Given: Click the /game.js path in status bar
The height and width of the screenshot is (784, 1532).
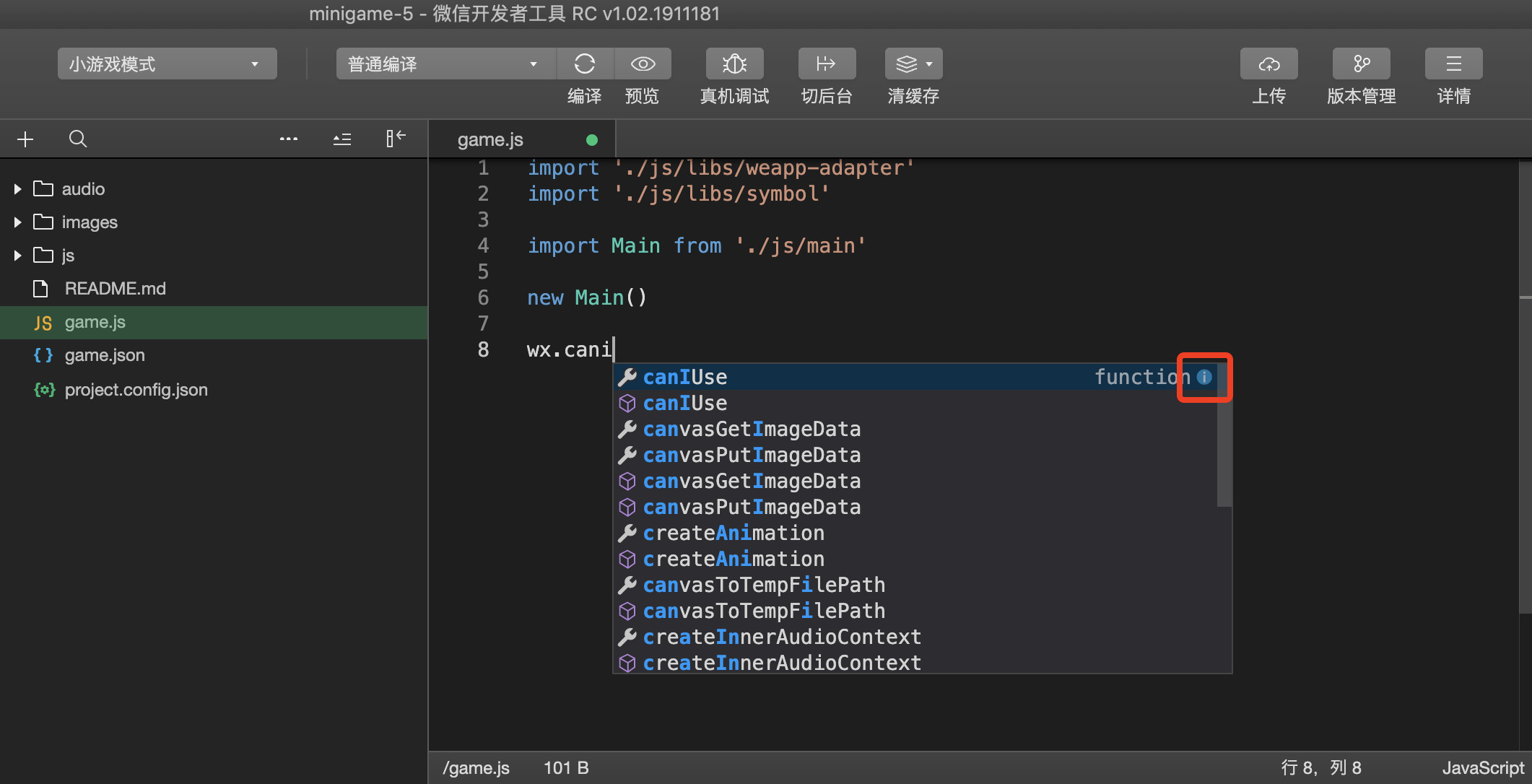Looking at the screenshot, I should click(476, 767).
